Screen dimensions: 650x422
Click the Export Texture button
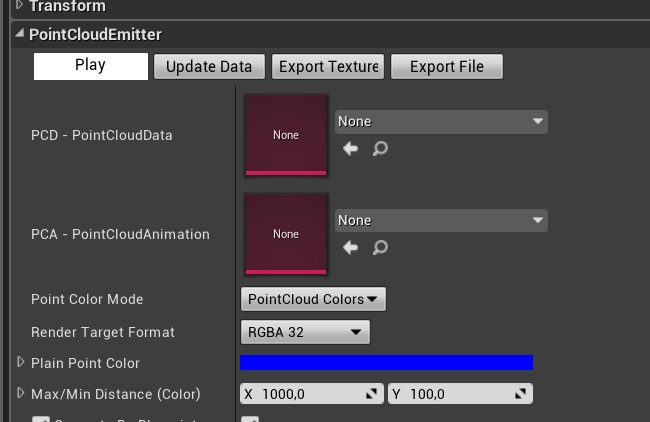point(328,67)
